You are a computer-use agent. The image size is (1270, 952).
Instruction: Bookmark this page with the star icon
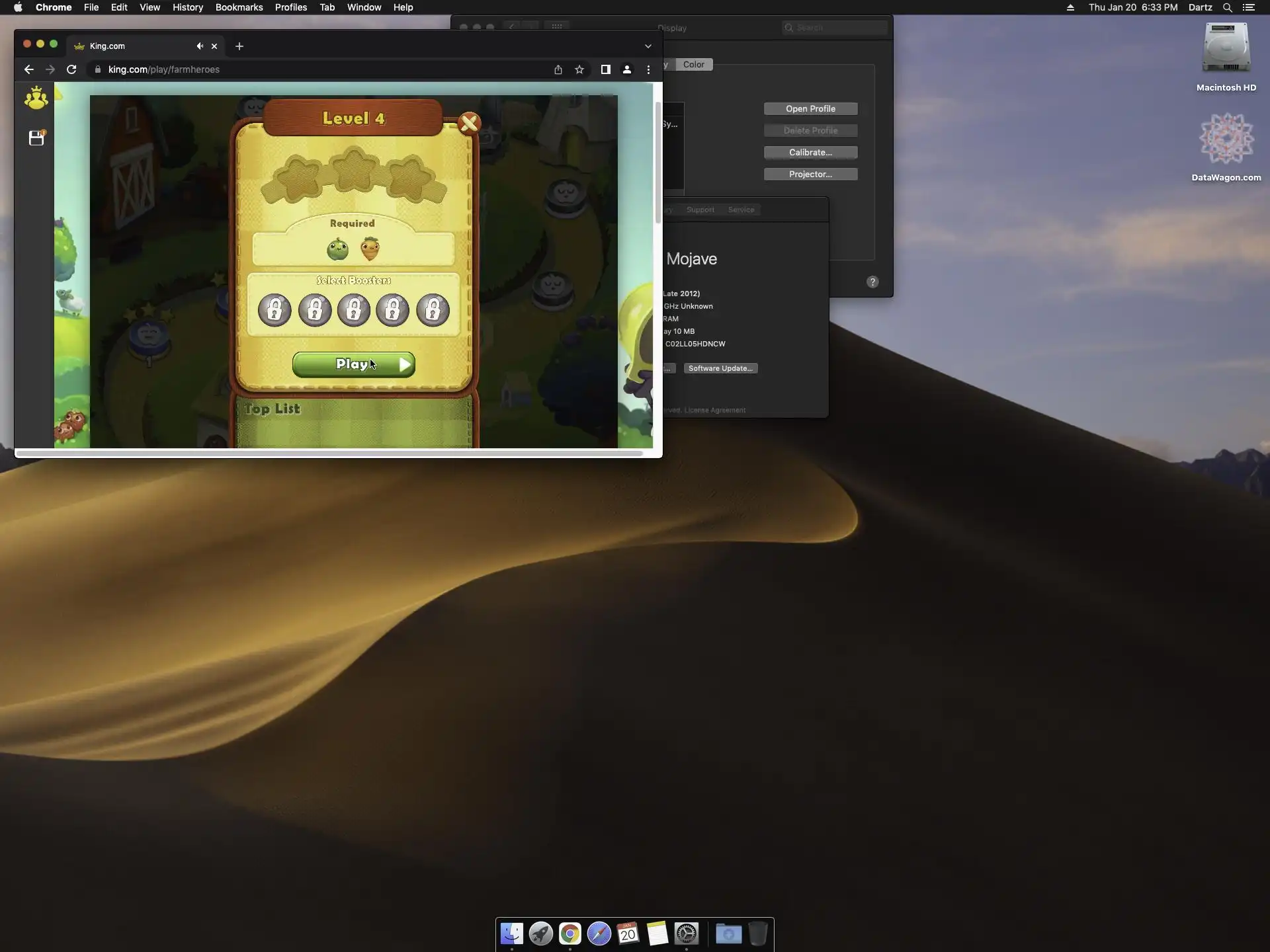click(x=579, y=69)
